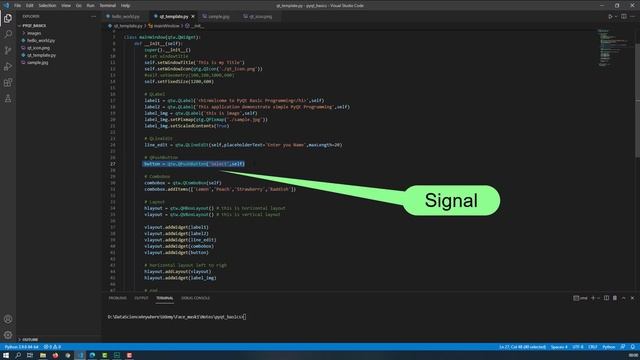Open the Manage gear icon
The image size is (640, 360).
8,335
